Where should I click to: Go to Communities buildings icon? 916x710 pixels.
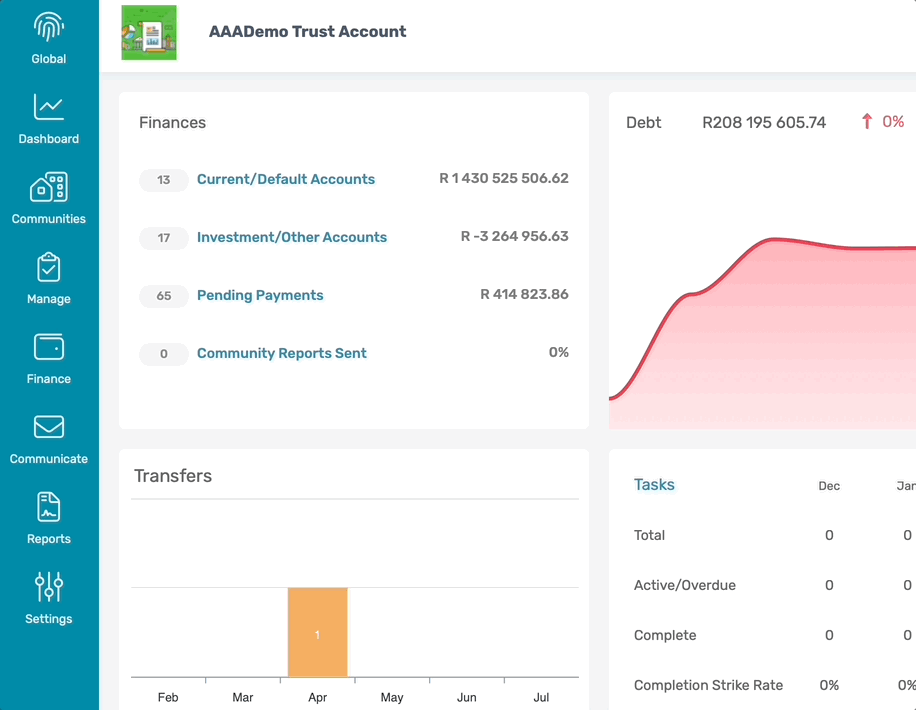coord(48,187)
